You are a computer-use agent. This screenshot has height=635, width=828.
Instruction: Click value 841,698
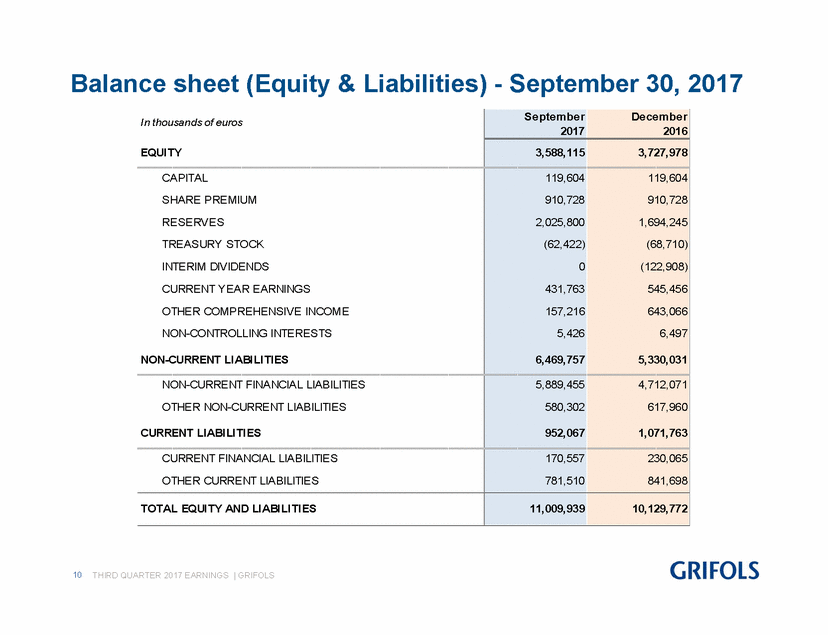click(x=667, y=481)
